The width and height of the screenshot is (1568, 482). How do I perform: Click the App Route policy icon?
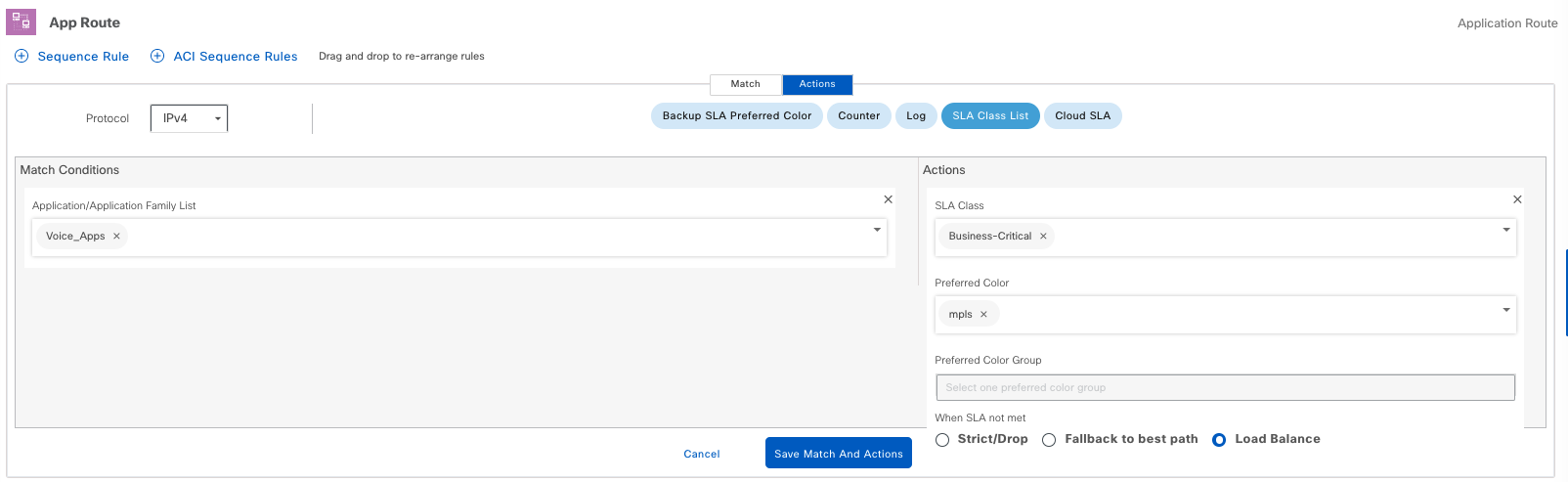[21, 22]
